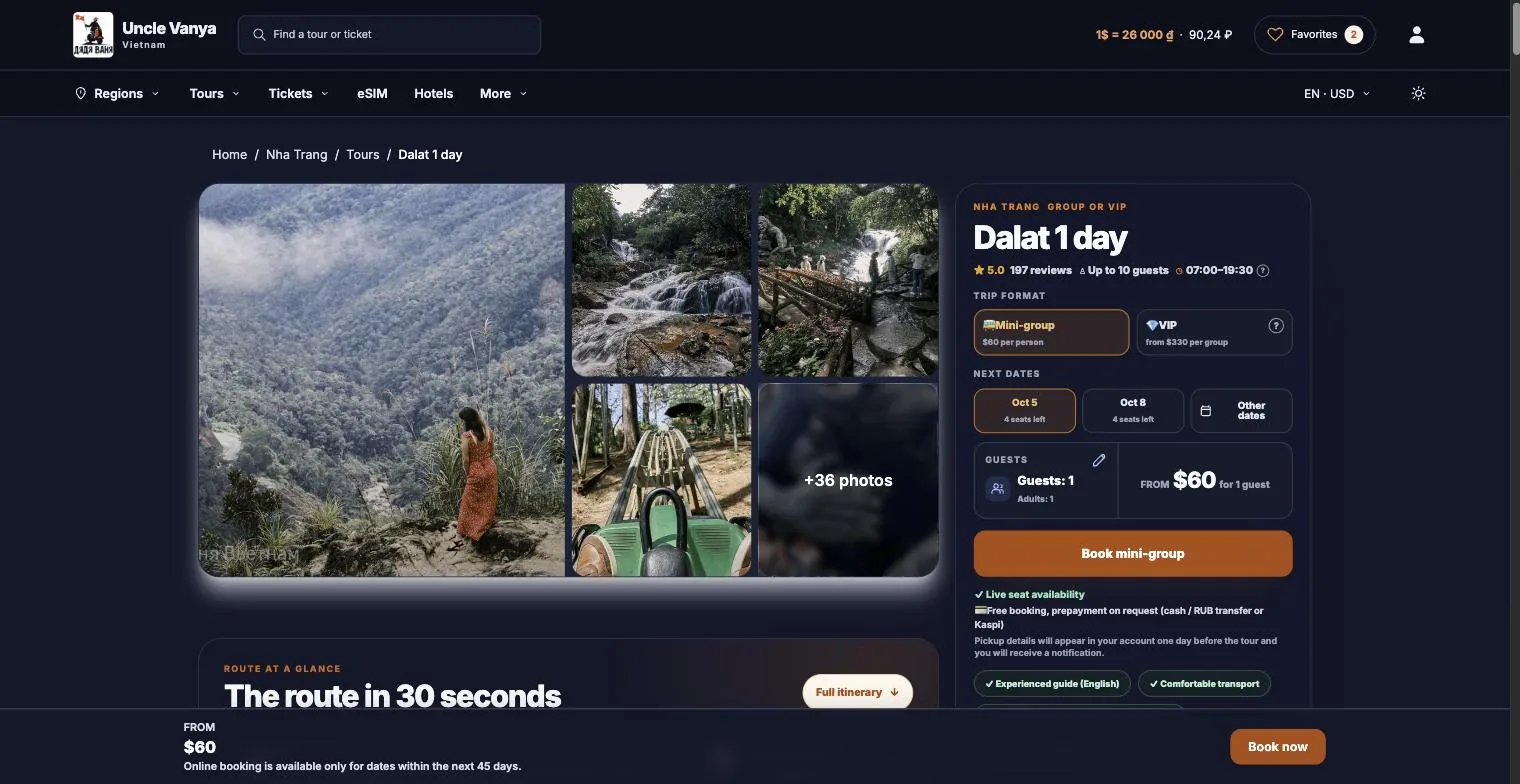The height and width of the screenshot is (784, 1520).
Task: Open the Other dates picker
Action: [1241, 410]
